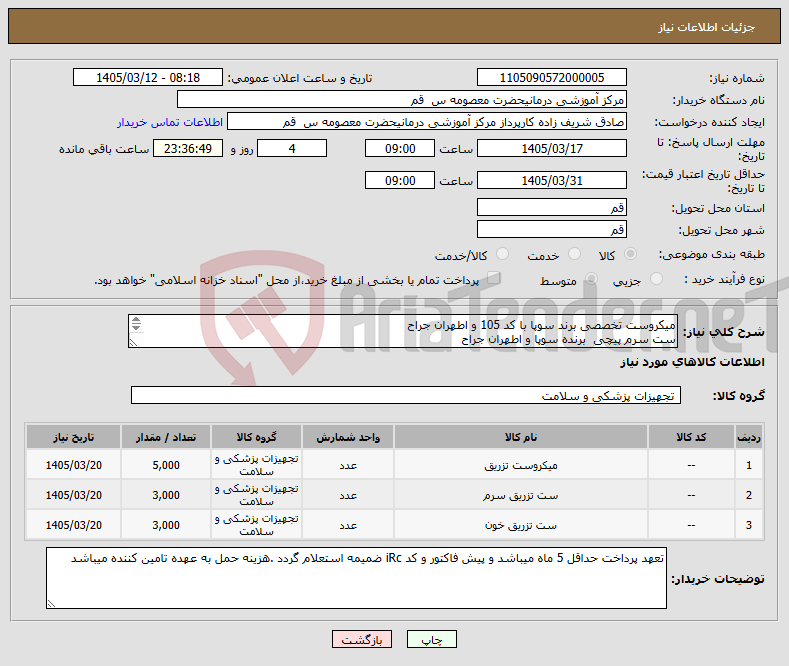Click the کد کالا column header
Viewport: 789px width, 666px height.
[x=691, y=437]
